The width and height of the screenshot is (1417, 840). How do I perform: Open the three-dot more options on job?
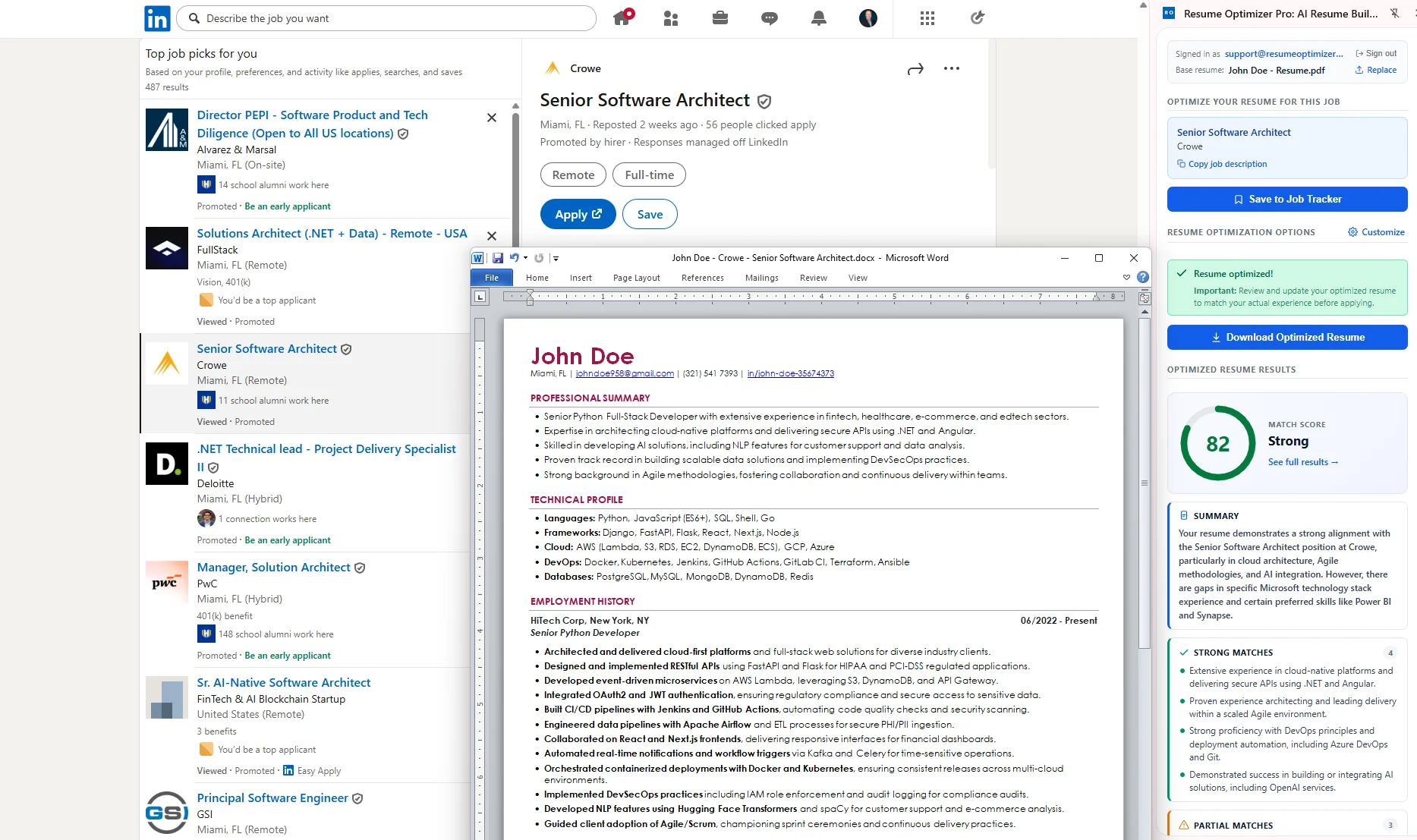click(952, 68)
